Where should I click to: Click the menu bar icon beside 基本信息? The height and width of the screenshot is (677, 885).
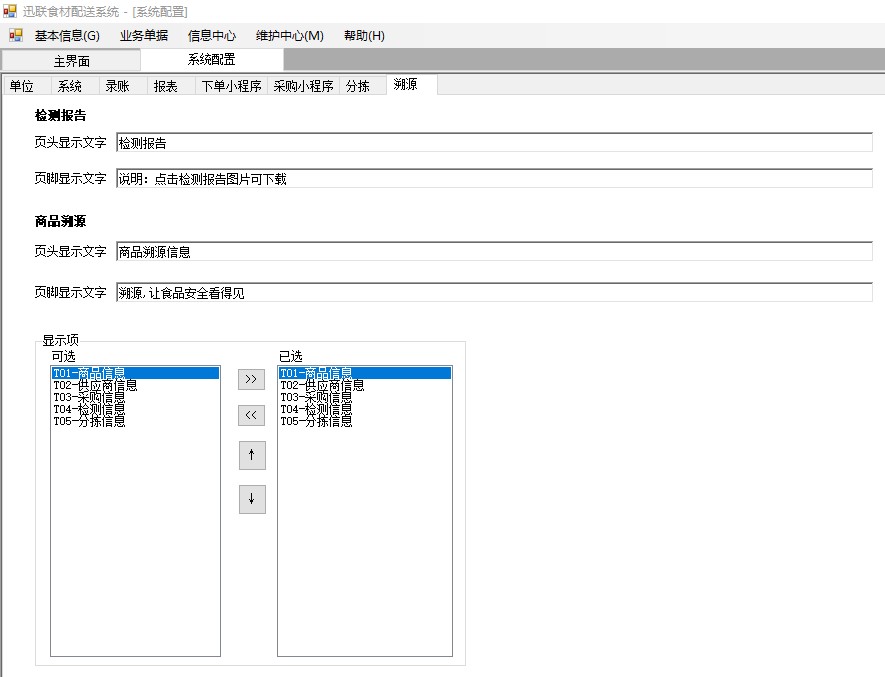coord(15,36)
